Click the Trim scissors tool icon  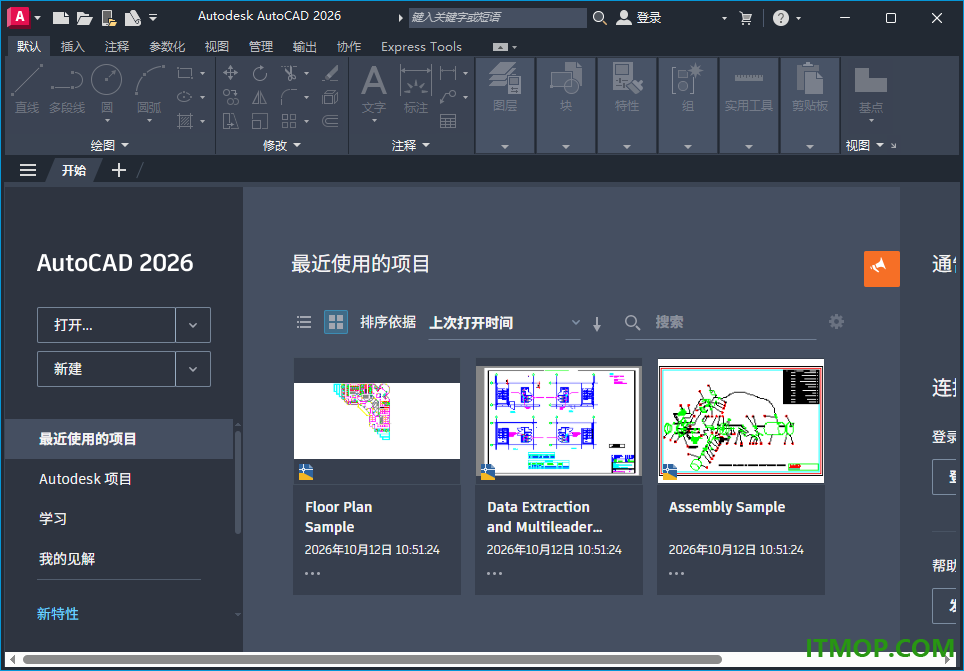point(289,73)
